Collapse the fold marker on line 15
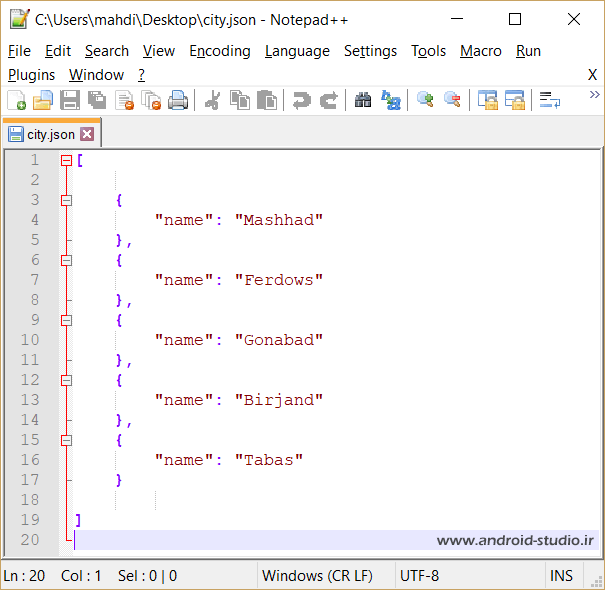This screenshot has width=605, height=590. point(66,440)
